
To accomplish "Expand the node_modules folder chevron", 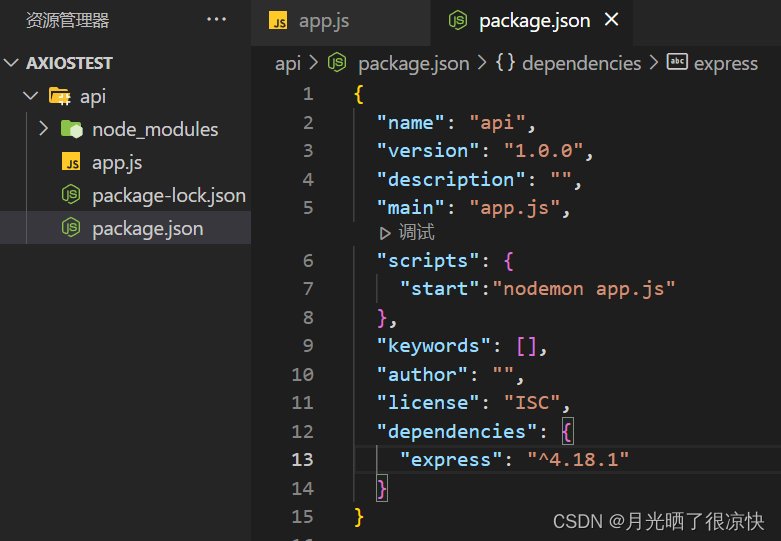I will pyautogui.click(x=43, y=129).
